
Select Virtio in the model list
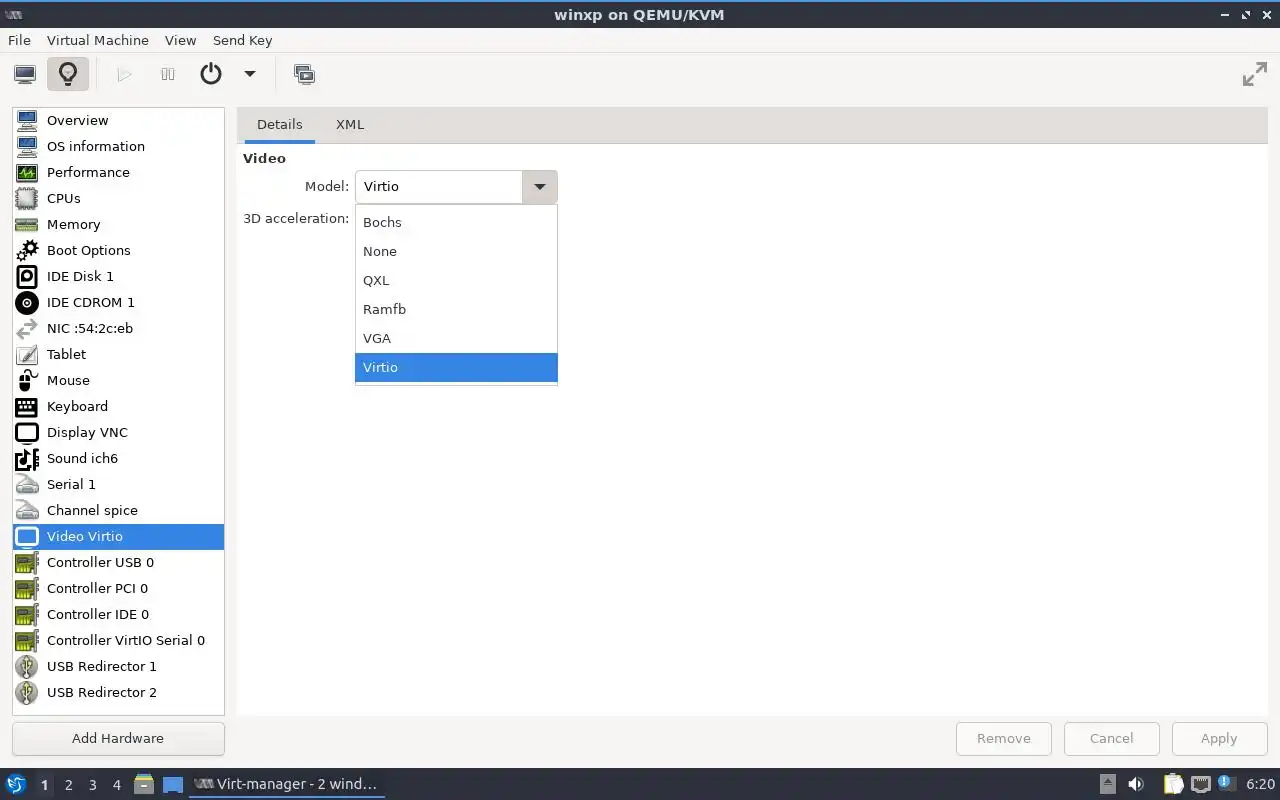(456, 367)
